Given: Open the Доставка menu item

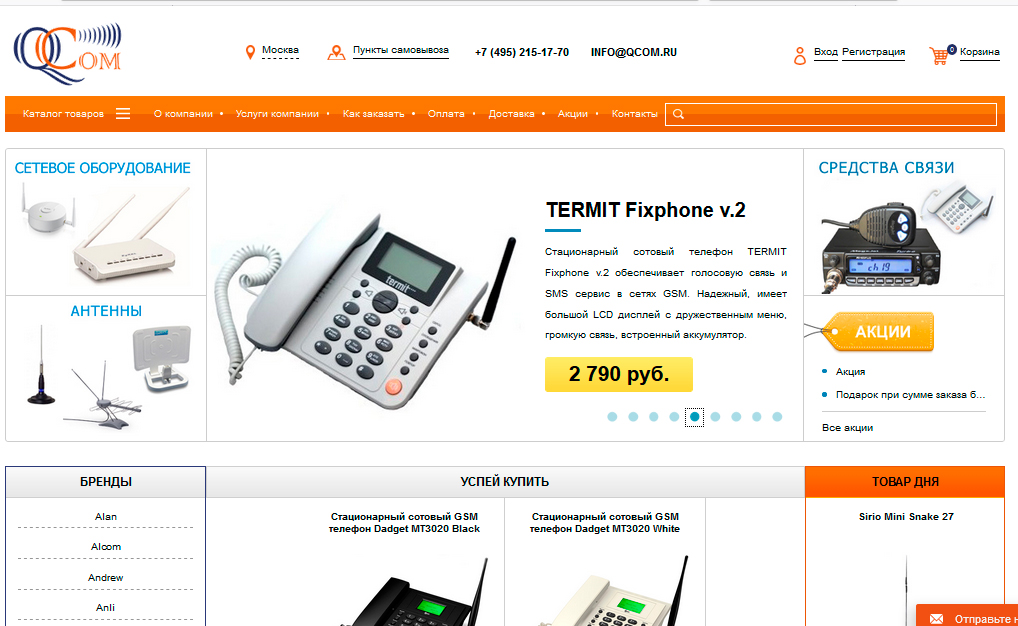Looking at the screenshot, I should coord(512,114).
